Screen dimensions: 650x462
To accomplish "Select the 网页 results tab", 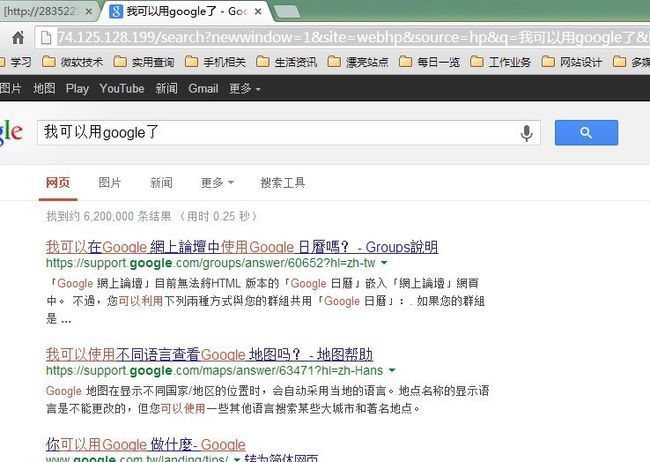I will (x=58, y=182).
